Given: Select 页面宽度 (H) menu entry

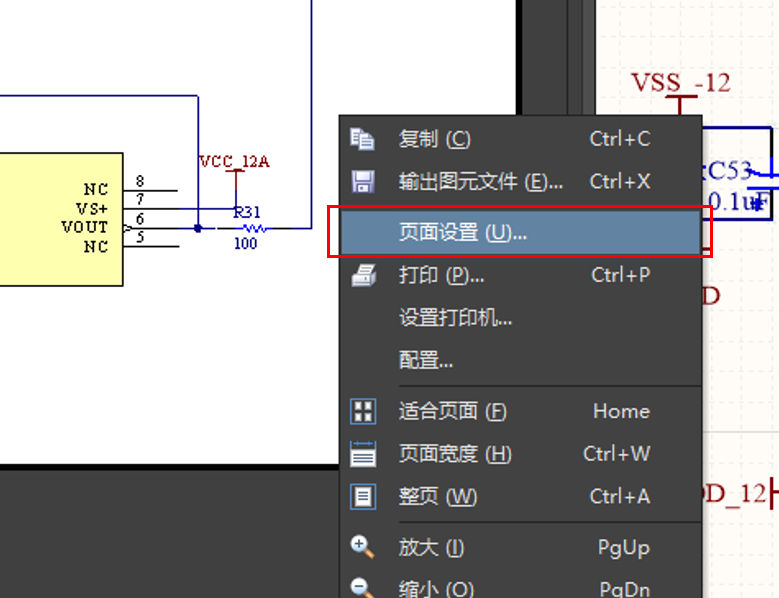Looking at the screenshot, I should click(x=521, y=454).
